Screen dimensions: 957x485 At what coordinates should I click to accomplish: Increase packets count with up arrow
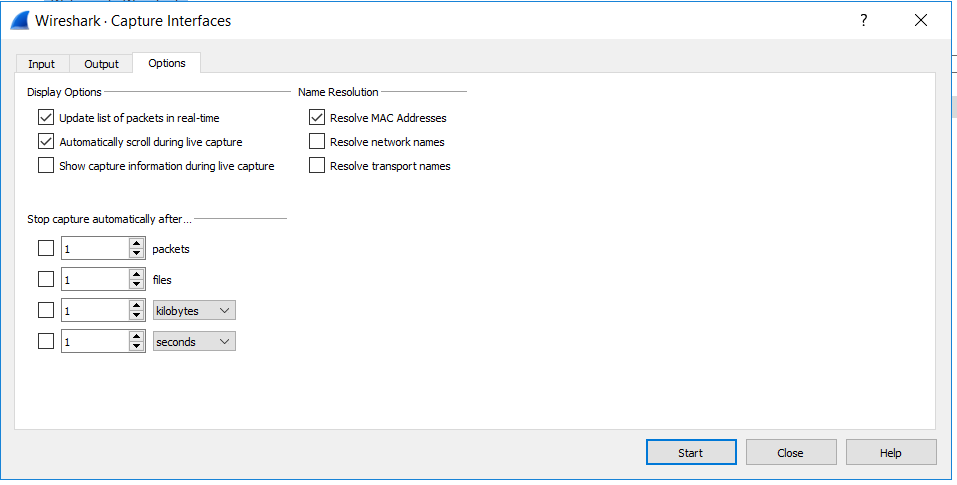(137, 243)
